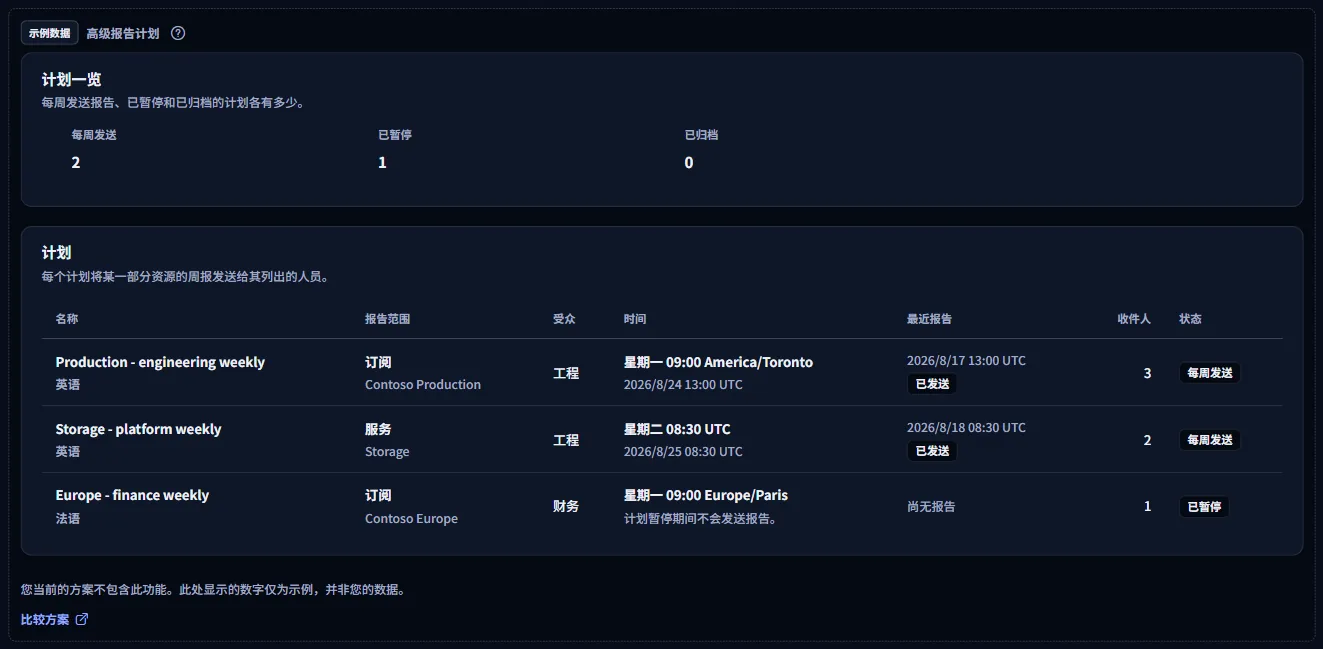Screen dimensions: 1323x649
Task: Click the external link icon beside 比较方案
Action: pos(82,619)
